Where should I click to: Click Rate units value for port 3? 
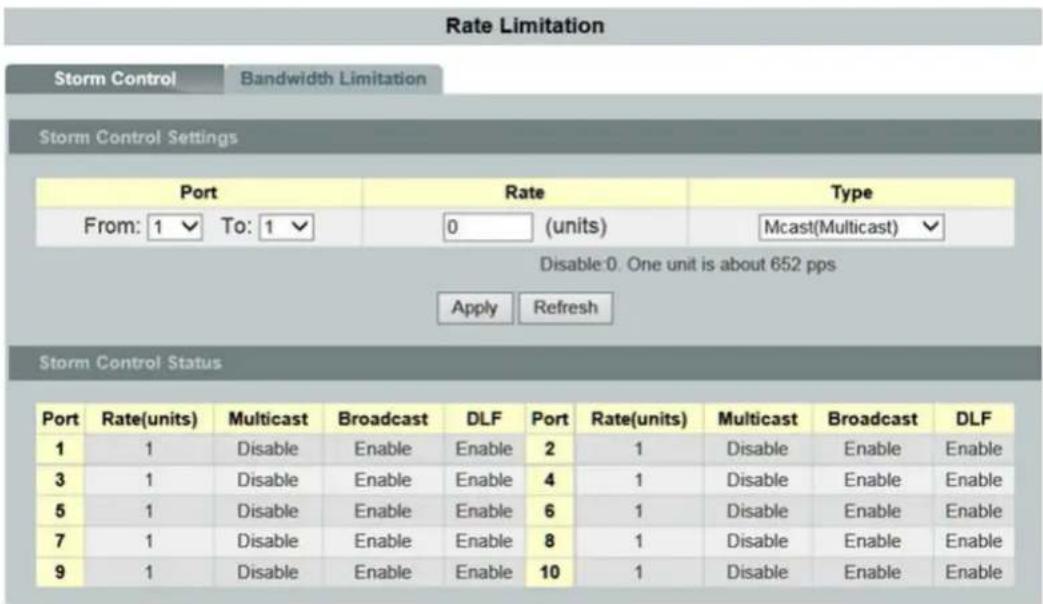coord(149,480)
